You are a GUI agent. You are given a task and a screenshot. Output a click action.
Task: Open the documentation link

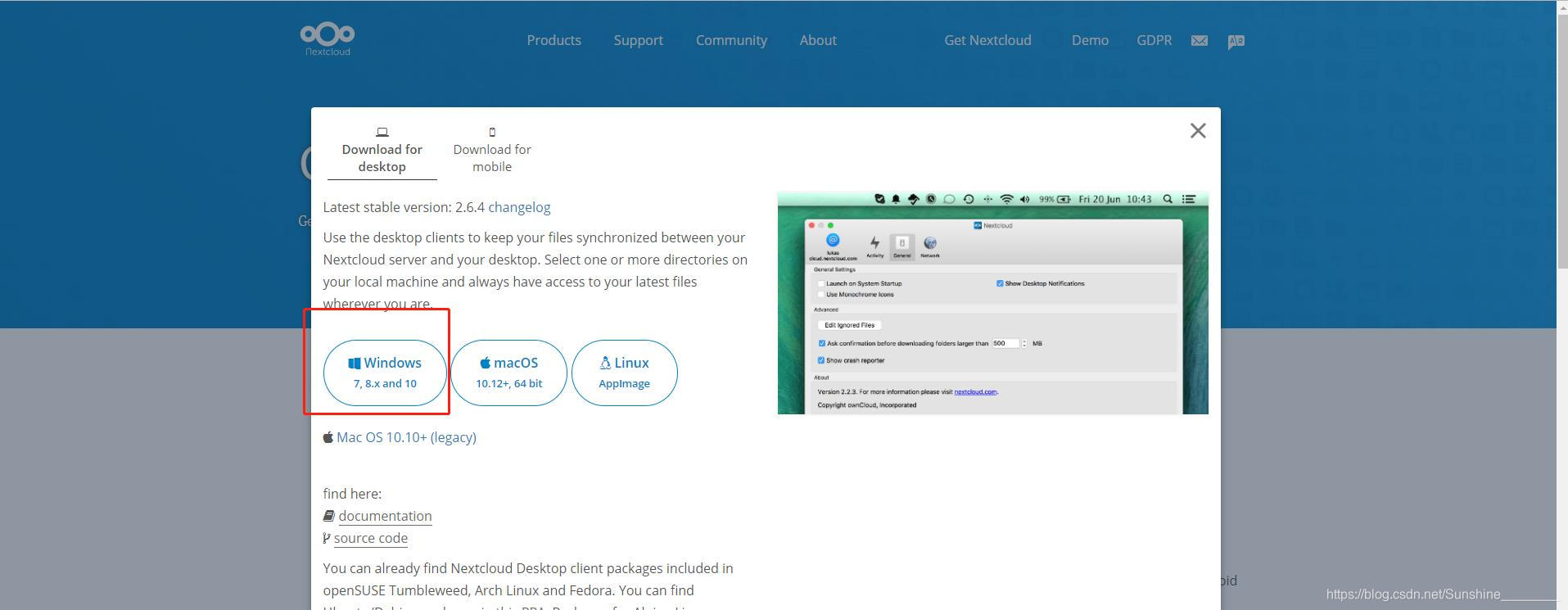pos(385,516)
